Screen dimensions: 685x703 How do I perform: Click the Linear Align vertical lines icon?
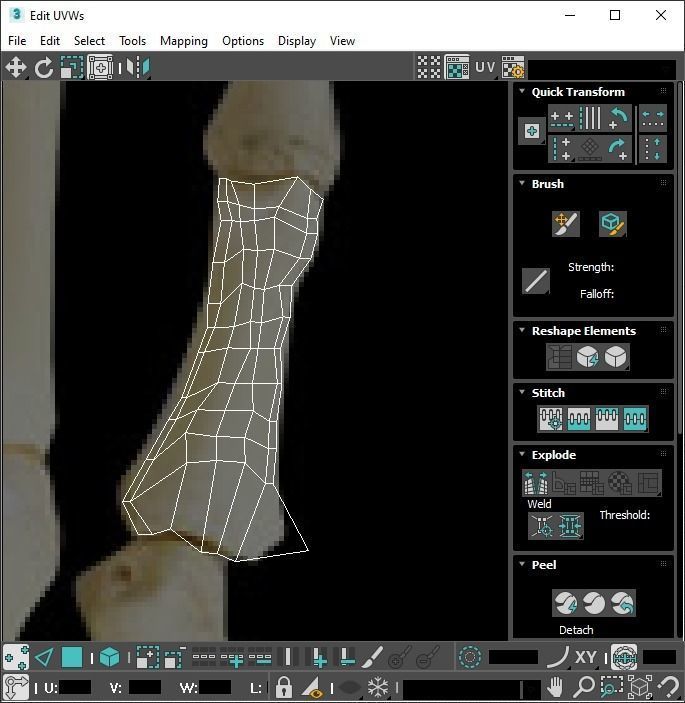(x=590, y=118)
